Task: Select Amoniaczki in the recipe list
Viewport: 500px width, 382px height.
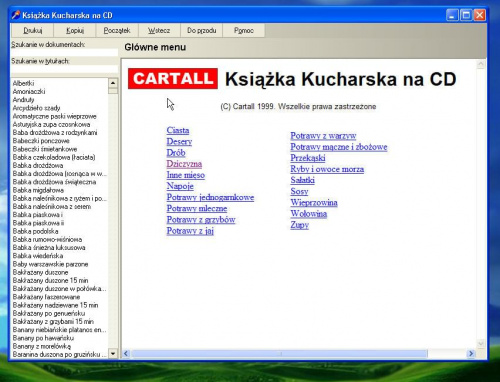Action: (29, 91)
